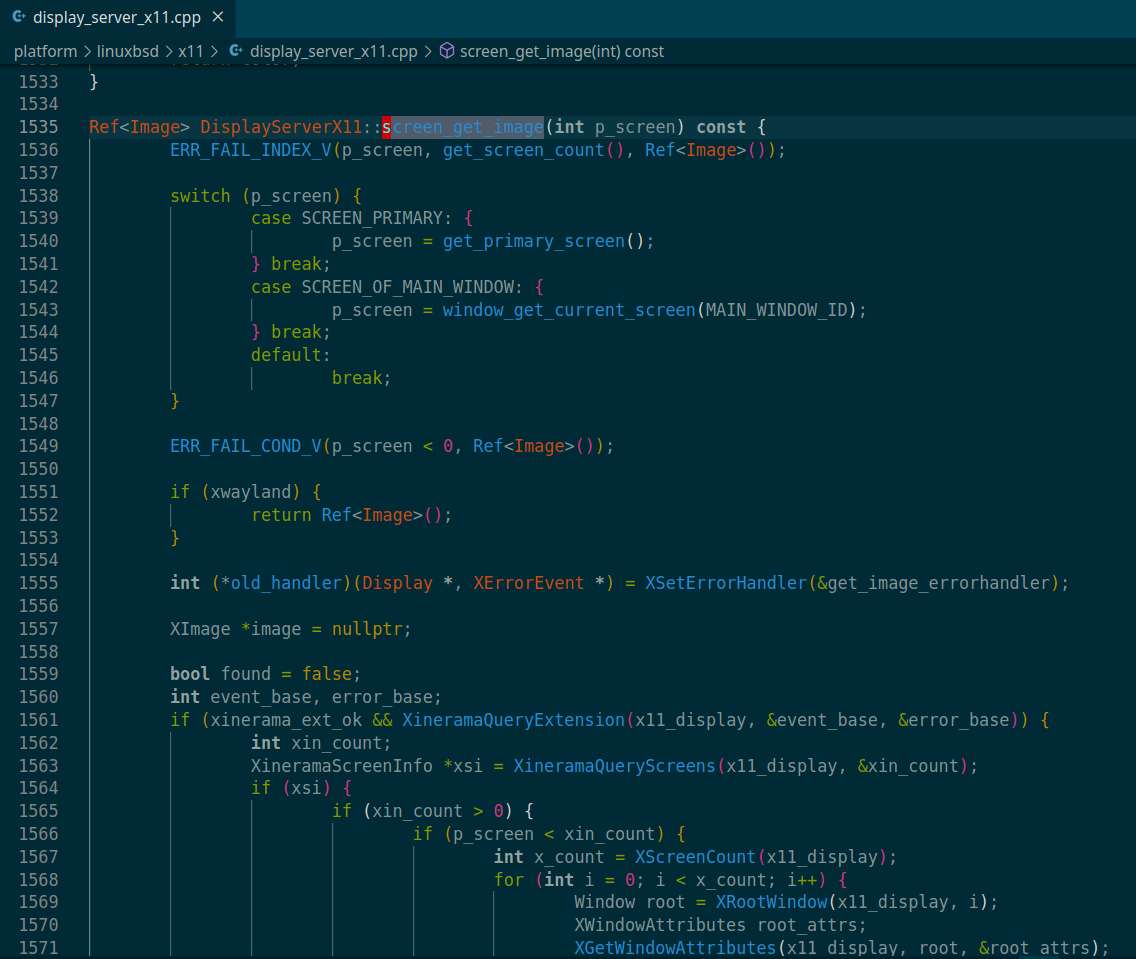Image resolution: width=1136 pixels, height=959 pixels.
Task: Click SCREEN_OF_MAIN_WINDOW case label
Action: (x=407, y=287)
